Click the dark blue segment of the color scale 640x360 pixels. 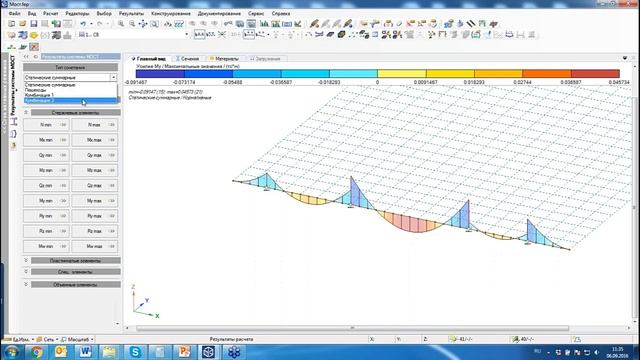coord(160,73)
